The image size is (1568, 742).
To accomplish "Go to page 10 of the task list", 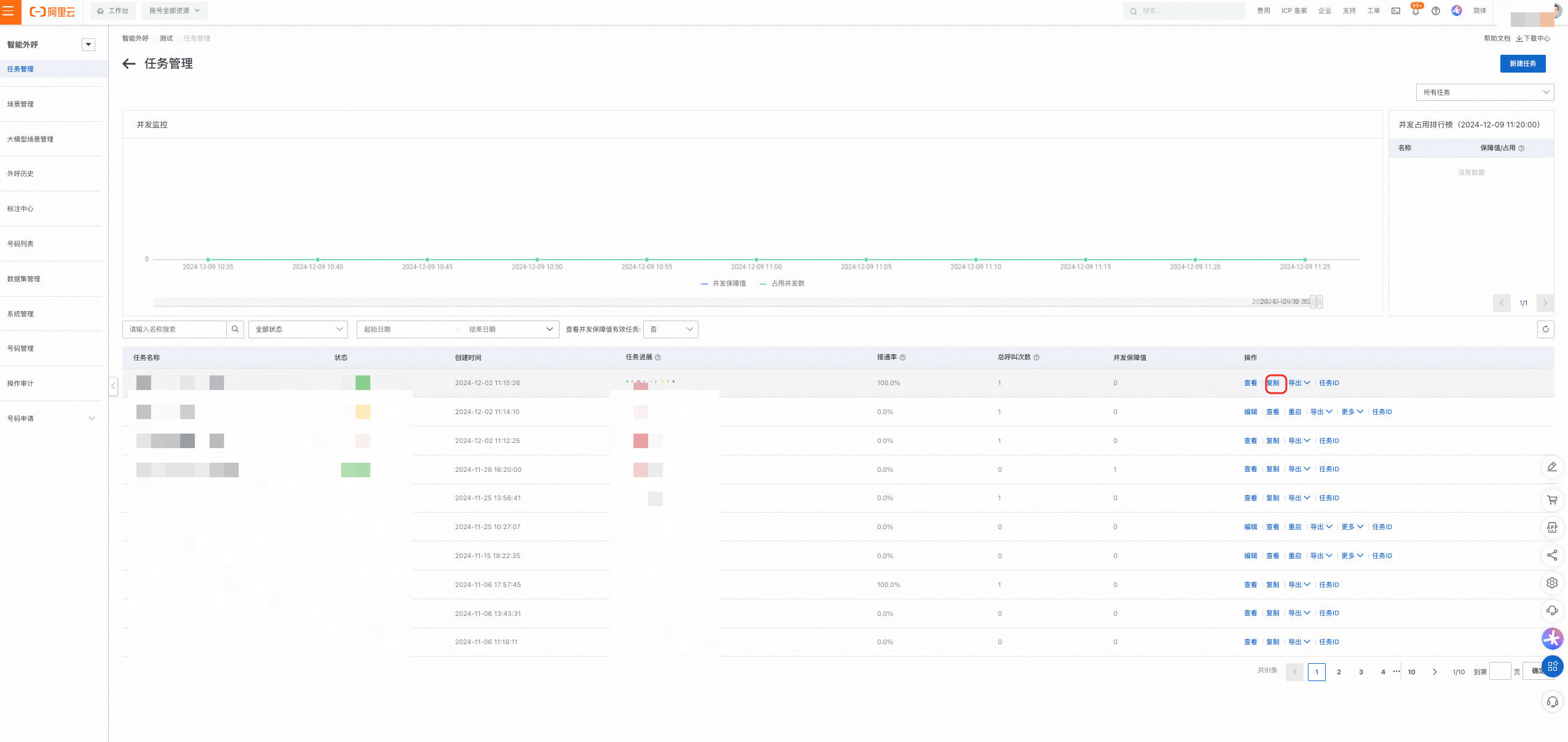I will 1411,672.
